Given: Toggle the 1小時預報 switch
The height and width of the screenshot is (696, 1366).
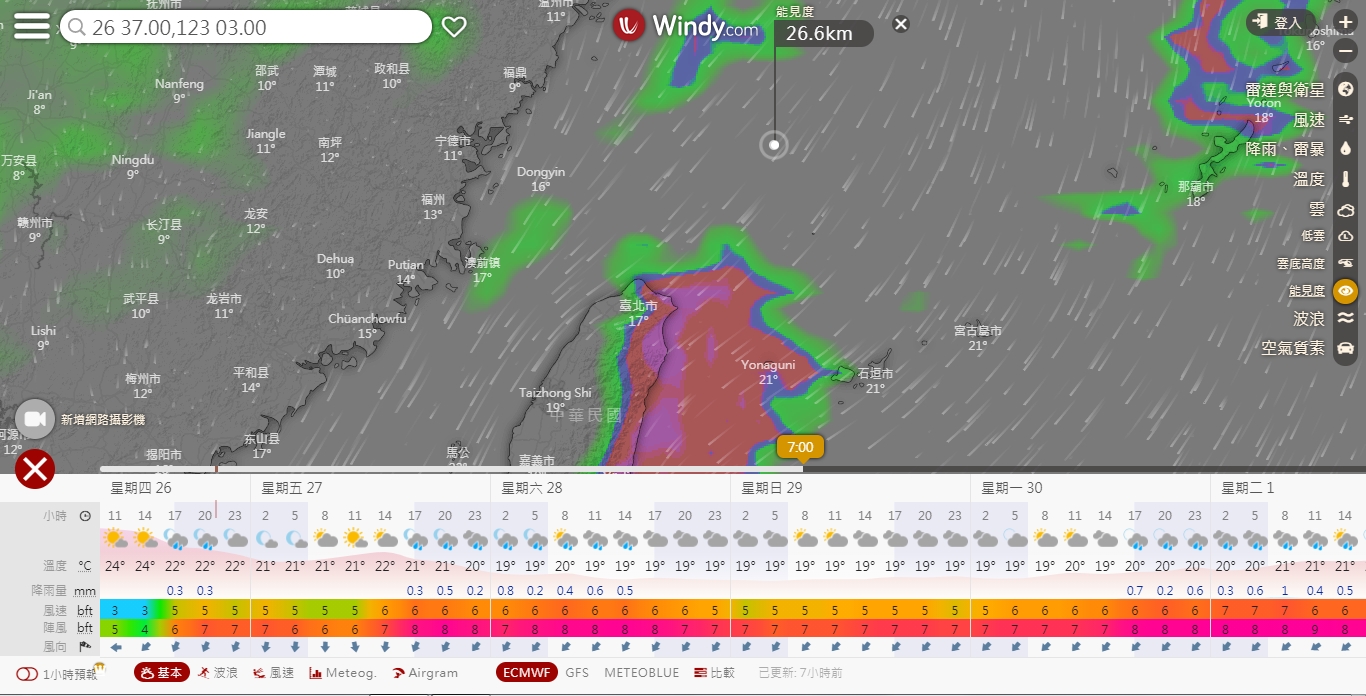Looking at the screenshot, I should click(x=28, y=674).
